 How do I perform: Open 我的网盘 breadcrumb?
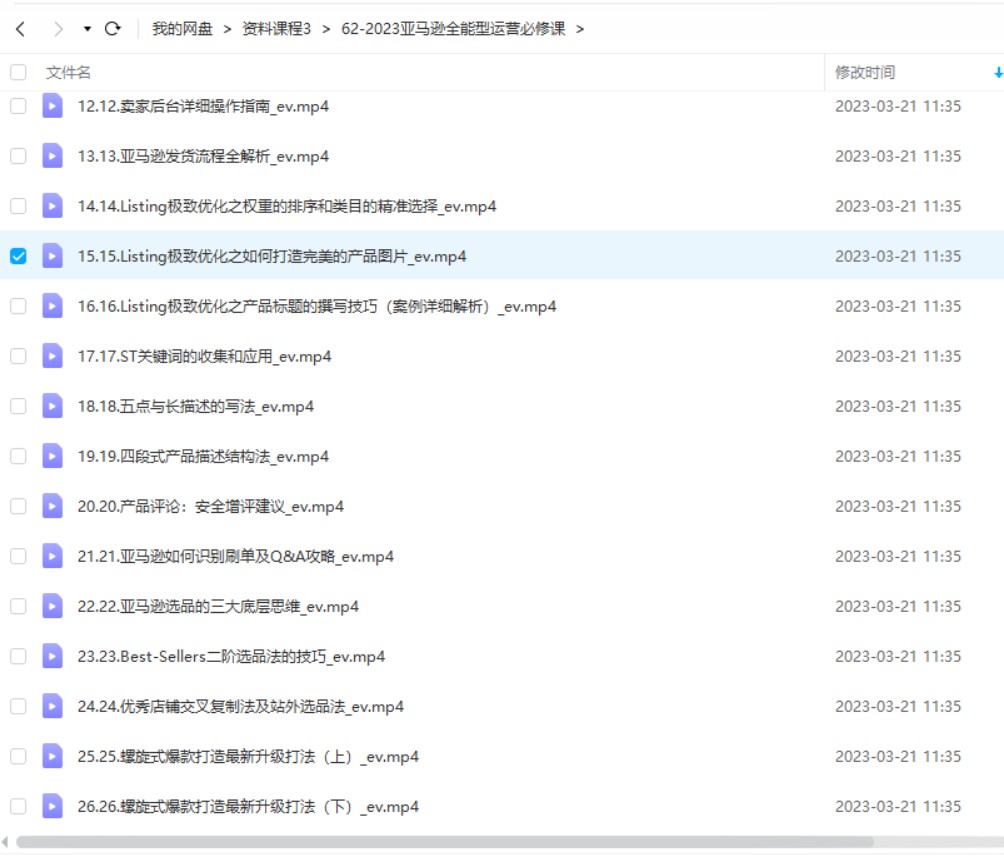182,29
